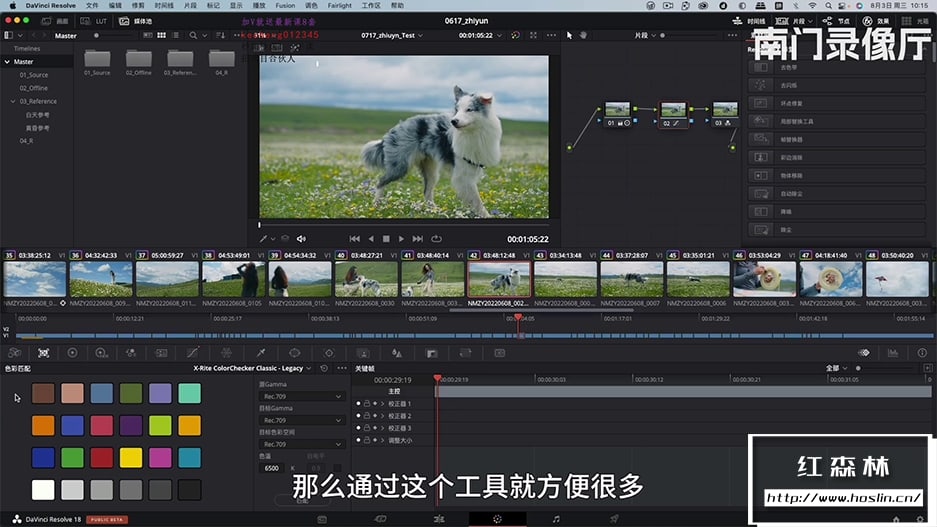Select clip thumbnail number 40
This screenshot has height=527, width=937.
point(367,278)
